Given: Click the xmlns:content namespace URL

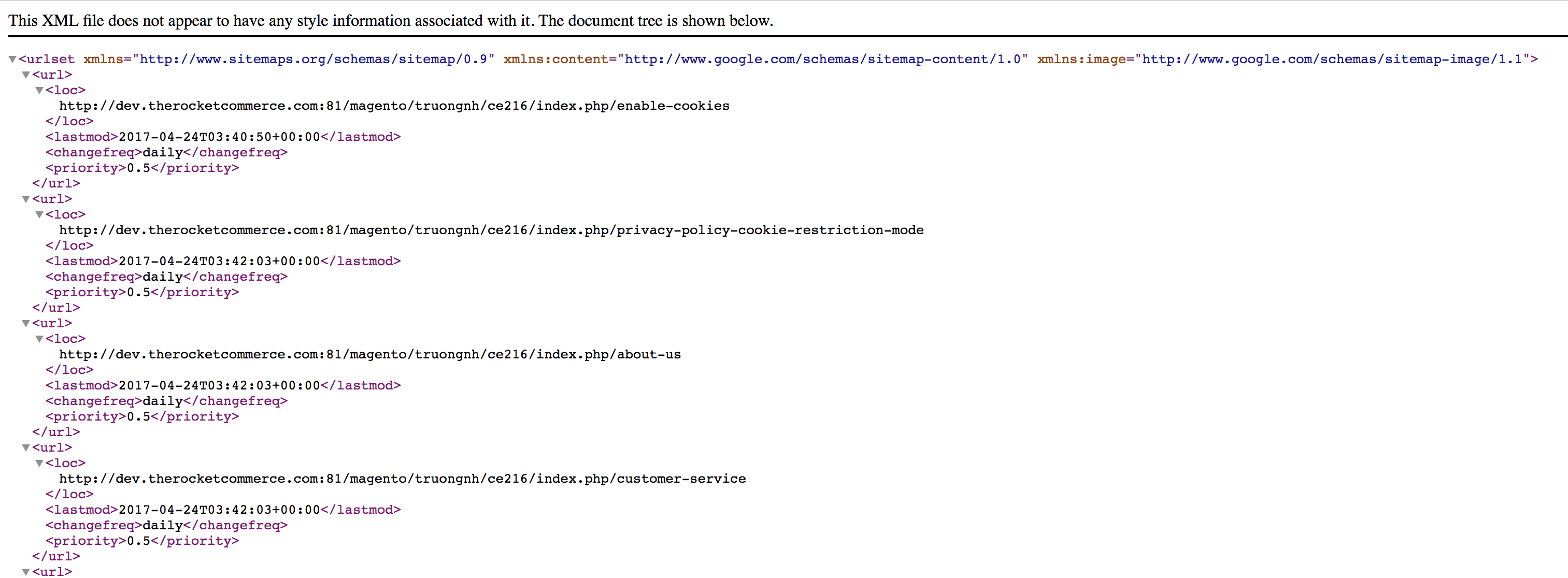Looking at the screenshot, I should [823, 60].
